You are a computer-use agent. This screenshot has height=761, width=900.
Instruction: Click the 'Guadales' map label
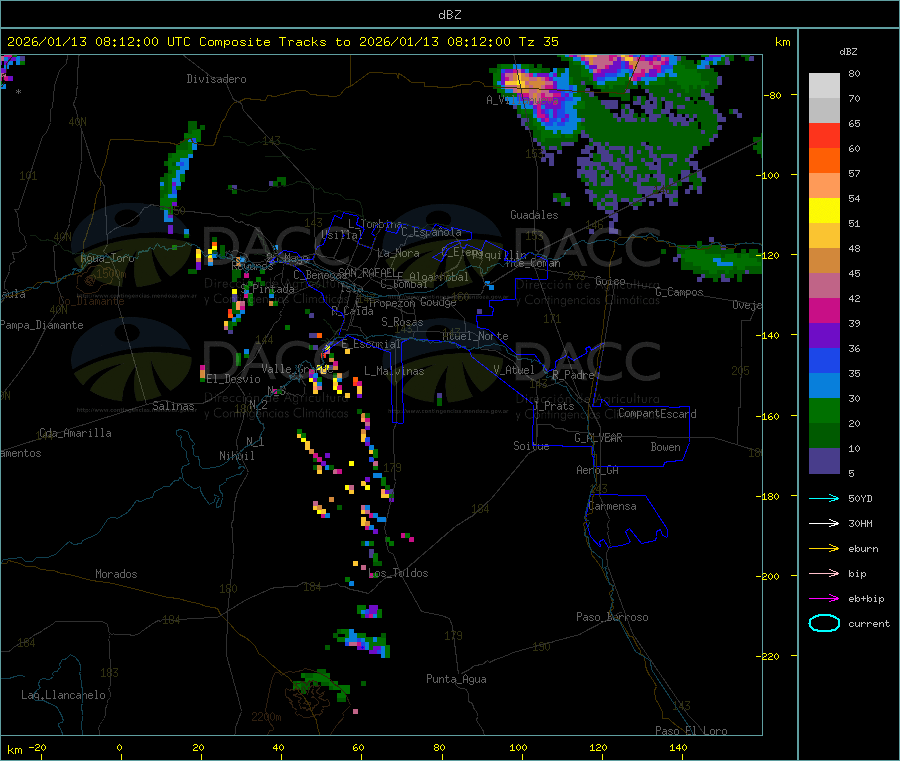point(534,215)
